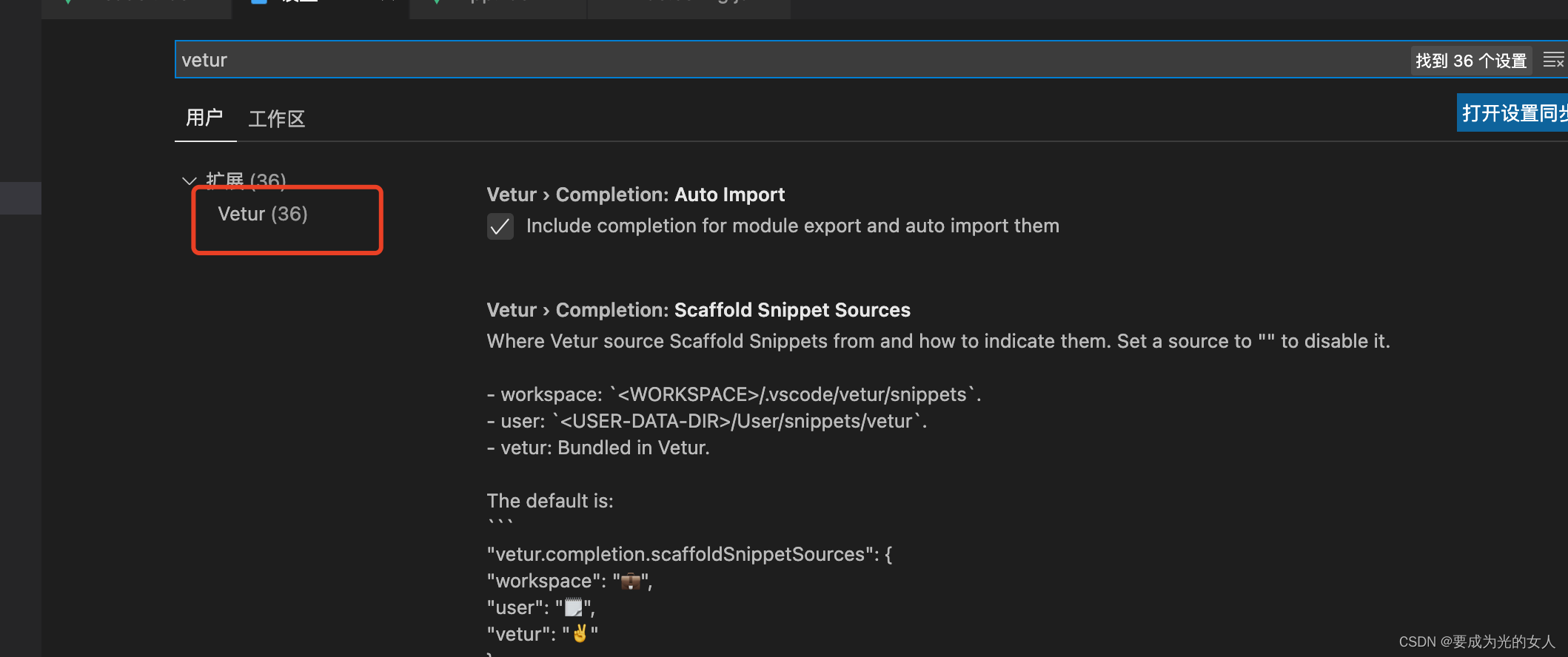Focus the settings search field containing vetur

point(740,60)
